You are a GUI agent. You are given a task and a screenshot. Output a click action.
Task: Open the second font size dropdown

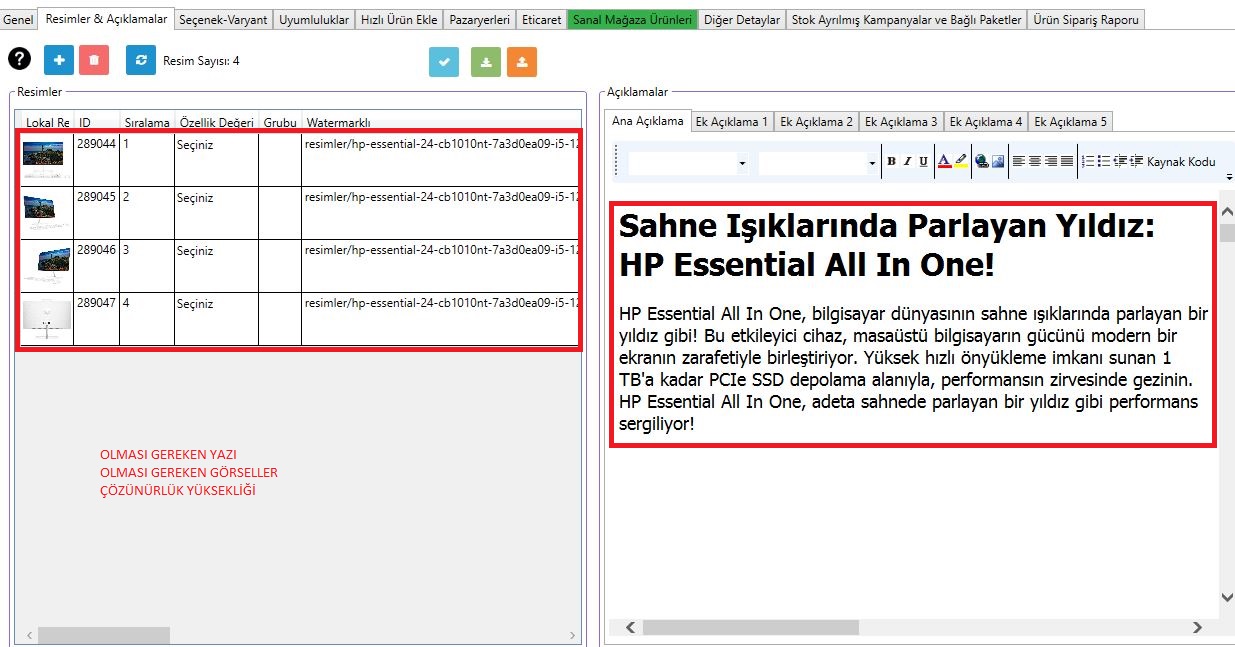(x=872, y=163)
